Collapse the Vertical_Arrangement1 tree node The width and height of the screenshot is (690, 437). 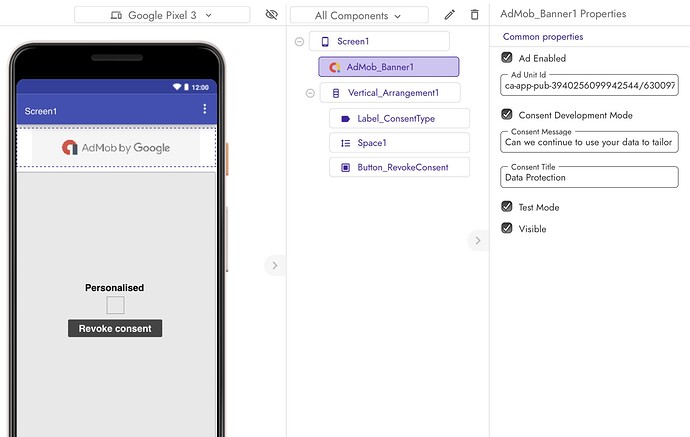click(310, 93)
